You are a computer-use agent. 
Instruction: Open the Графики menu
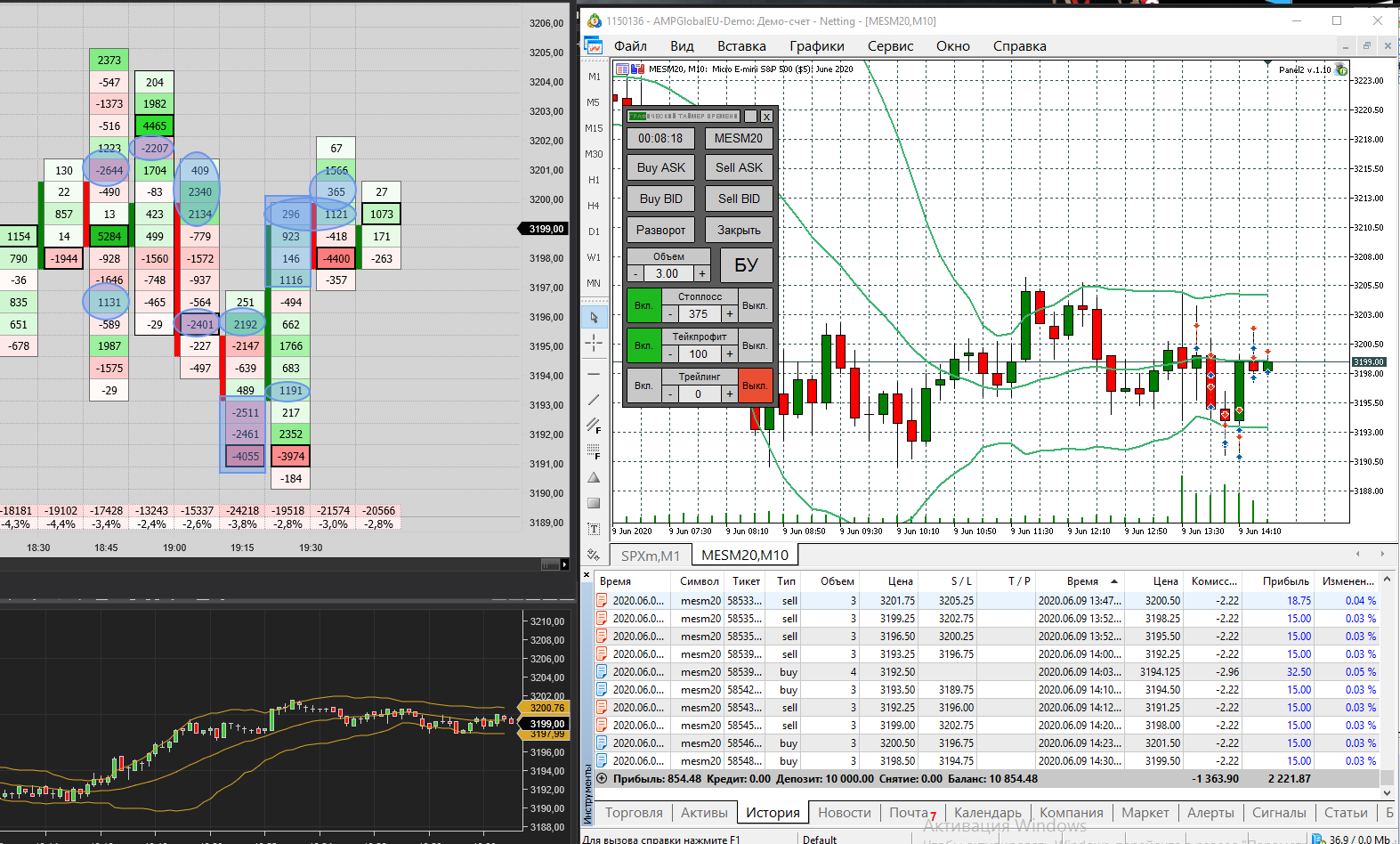[816, 46]
